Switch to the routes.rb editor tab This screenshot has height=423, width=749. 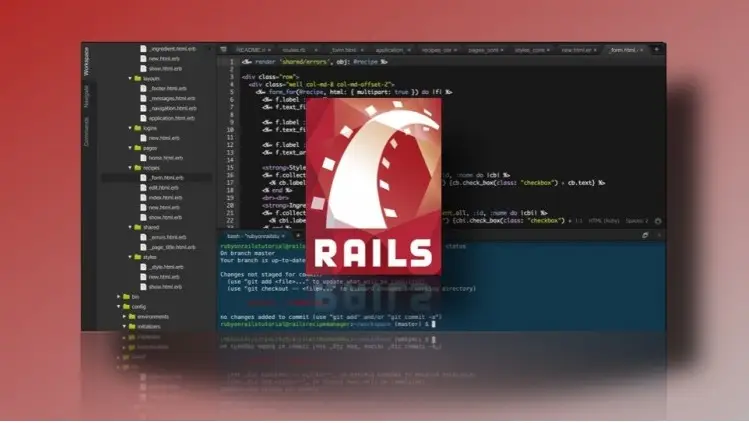[x=293, y=50]
